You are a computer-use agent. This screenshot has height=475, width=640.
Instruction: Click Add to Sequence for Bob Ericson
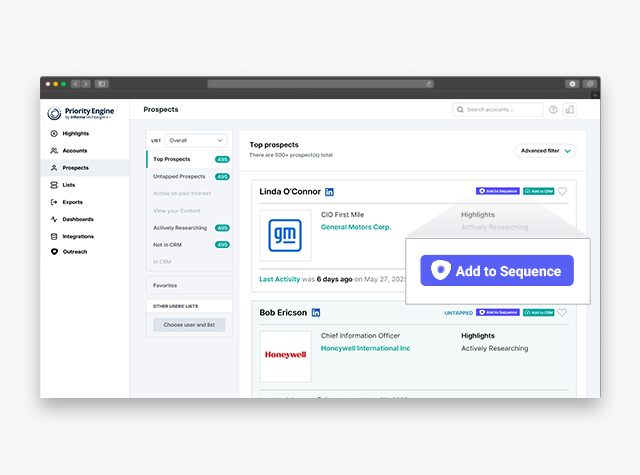pos(498,312)
